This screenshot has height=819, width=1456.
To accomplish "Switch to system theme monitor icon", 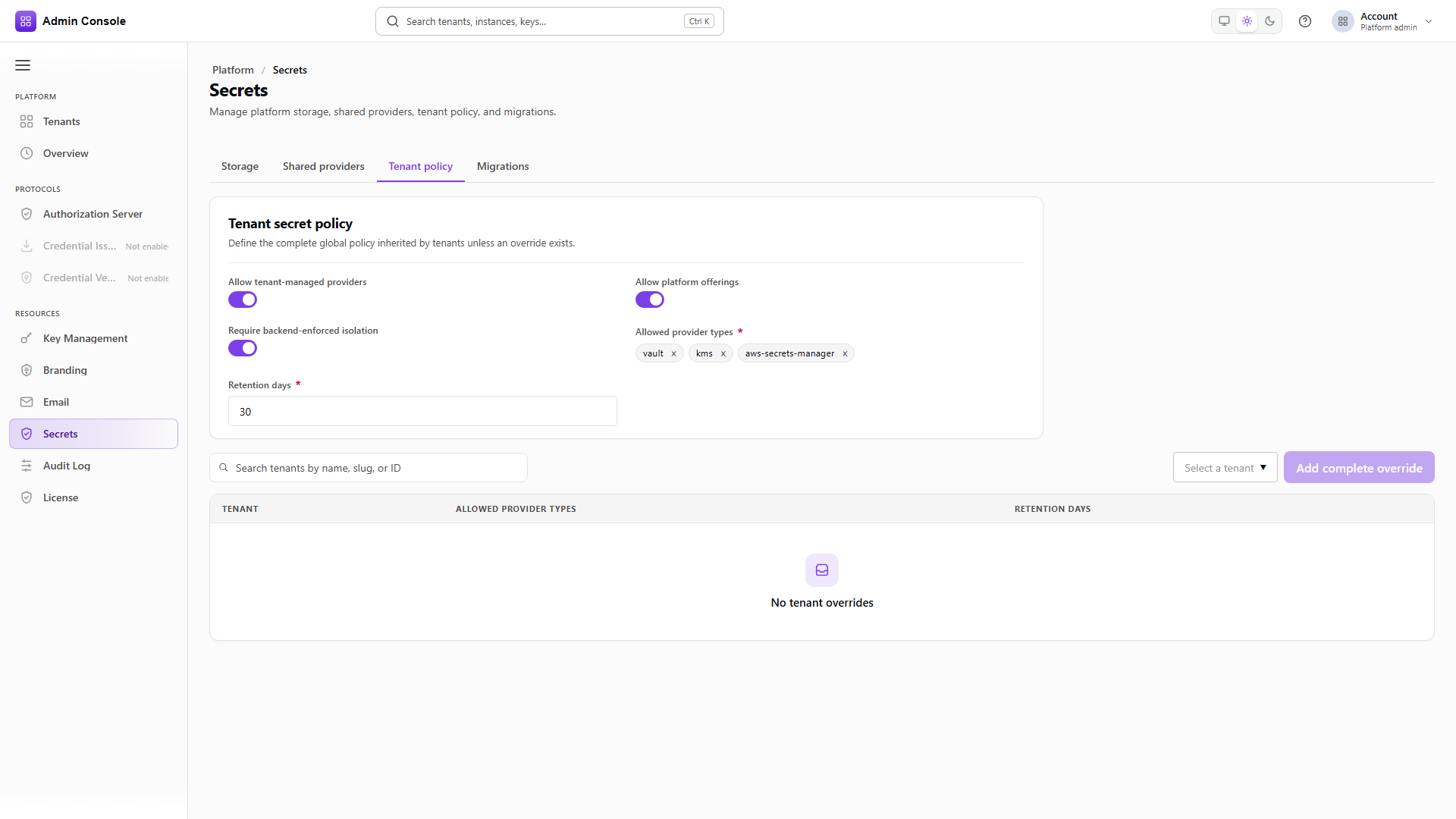I will pos(1224,21).
